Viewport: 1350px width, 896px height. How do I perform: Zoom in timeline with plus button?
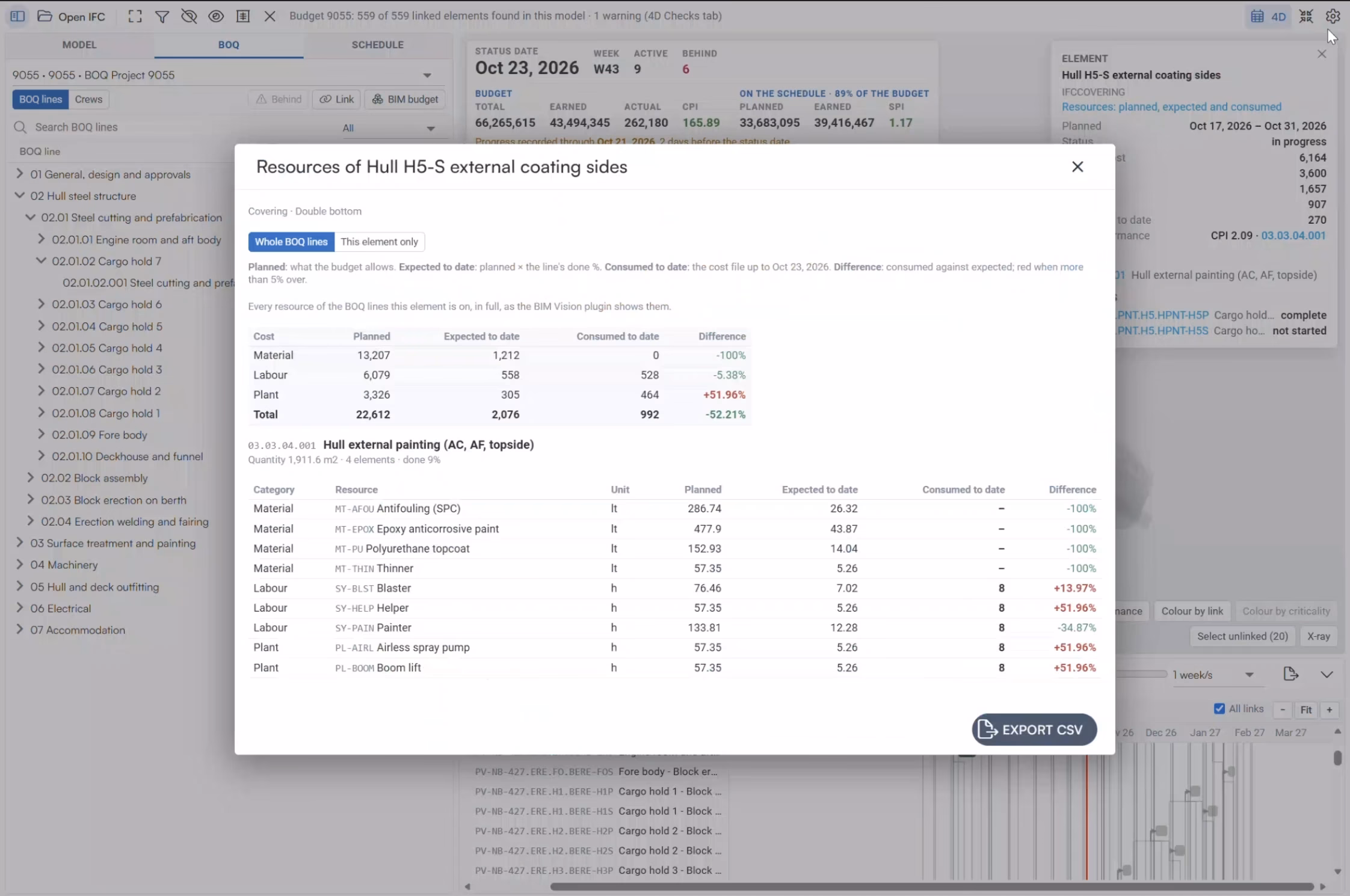1330,710
